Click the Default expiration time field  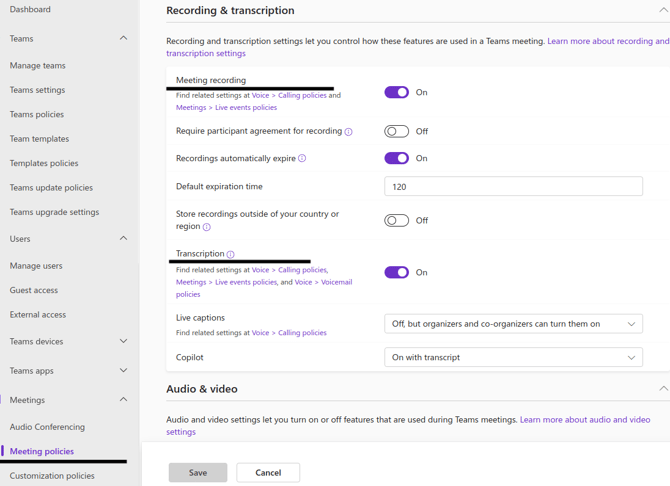tap(513, 186)
